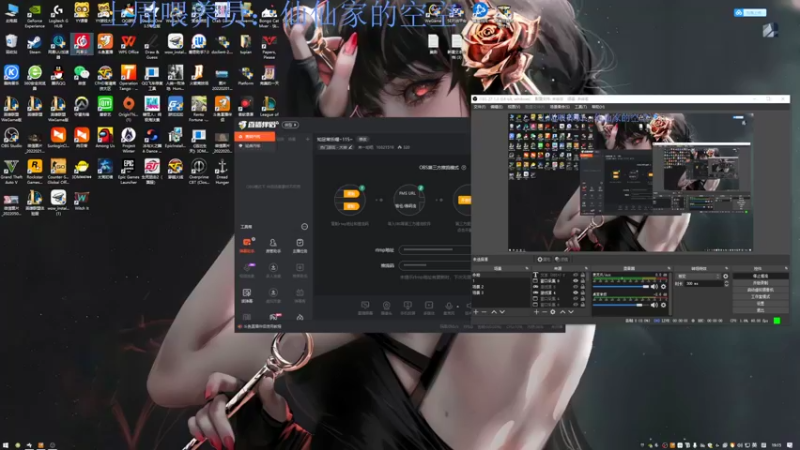Click 停止推流 stop streaming button in OBS
The image size is (800, 450).
760,276
